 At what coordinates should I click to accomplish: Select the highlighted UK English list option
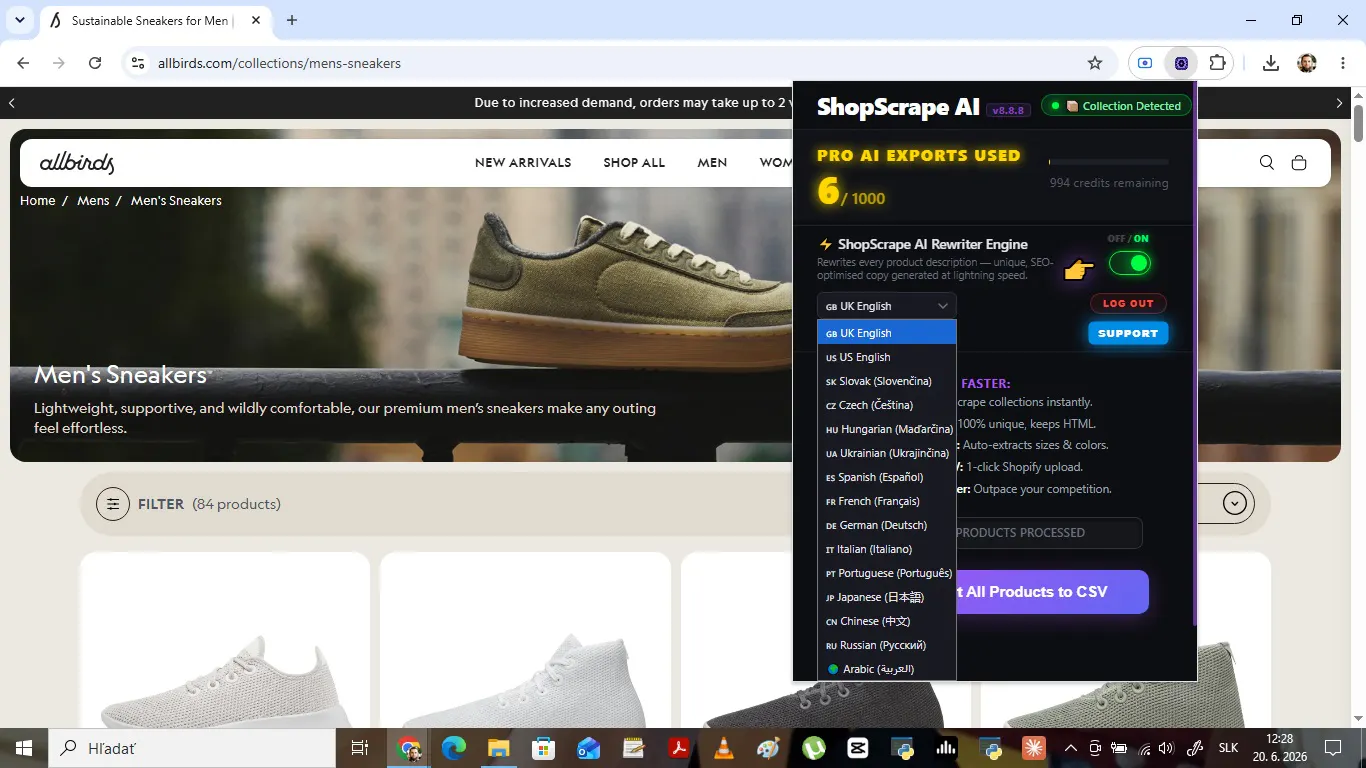click(x=886, y=333)
